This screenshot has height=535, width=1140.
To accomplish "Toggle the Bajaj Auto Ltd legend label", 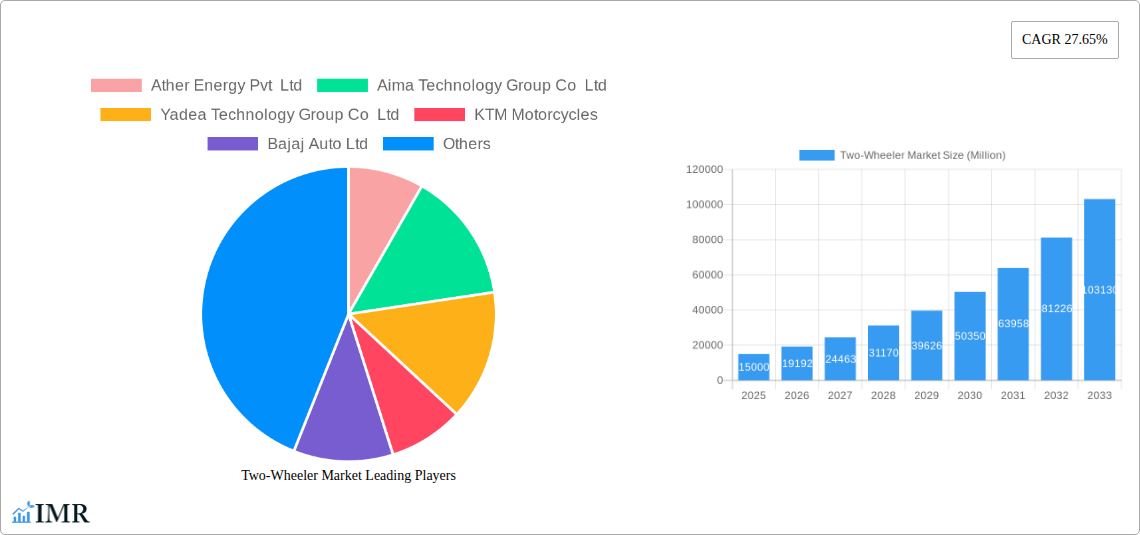I will point(318,144).
